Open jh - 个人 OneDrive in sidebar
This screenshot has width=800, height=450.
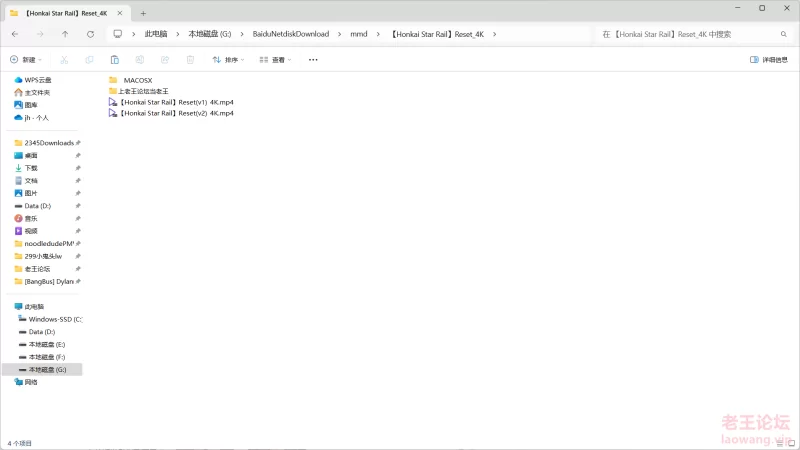(x=31, y=118)
